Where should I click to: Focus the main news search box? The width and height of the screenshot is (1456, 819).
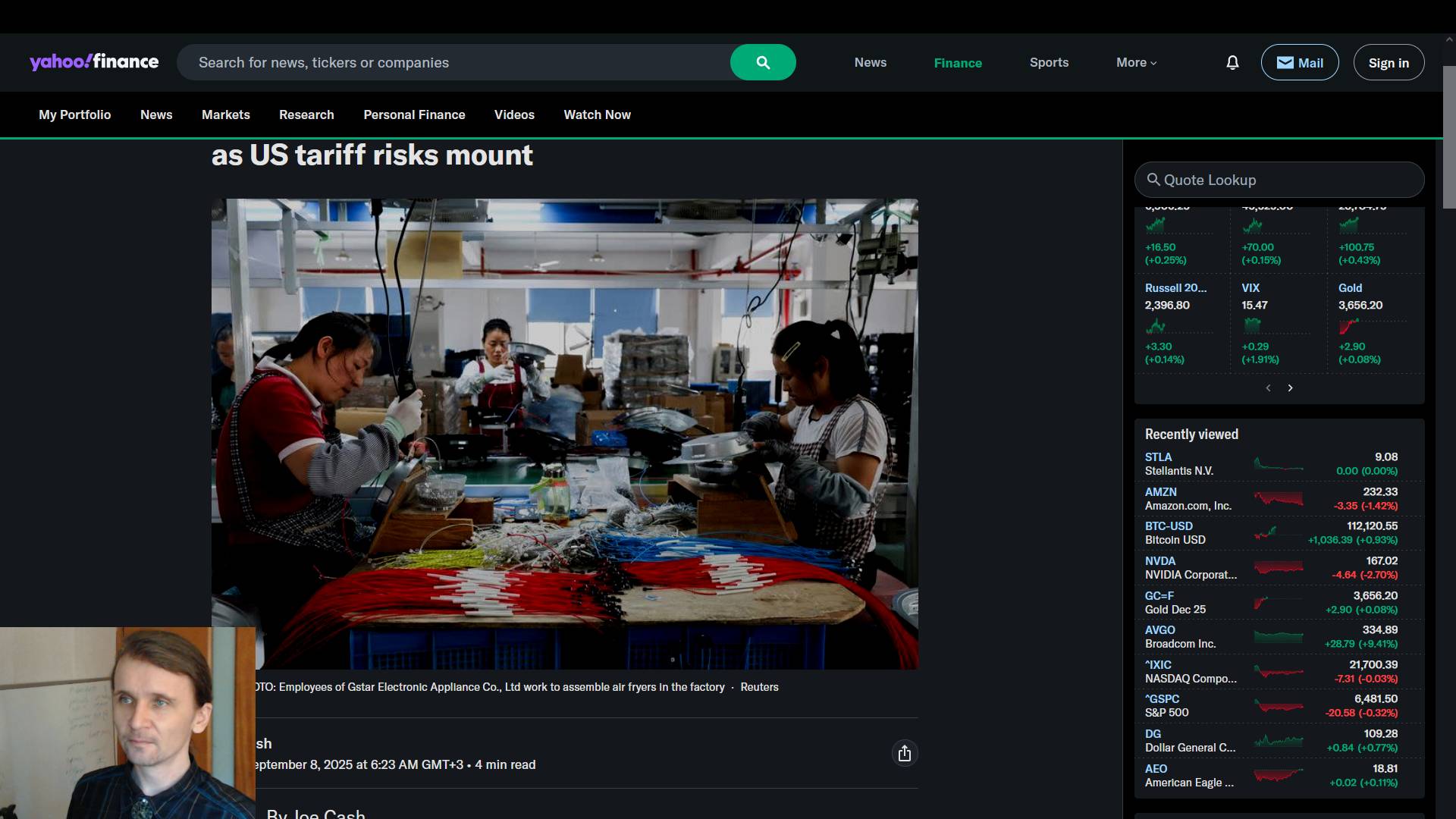455,62
